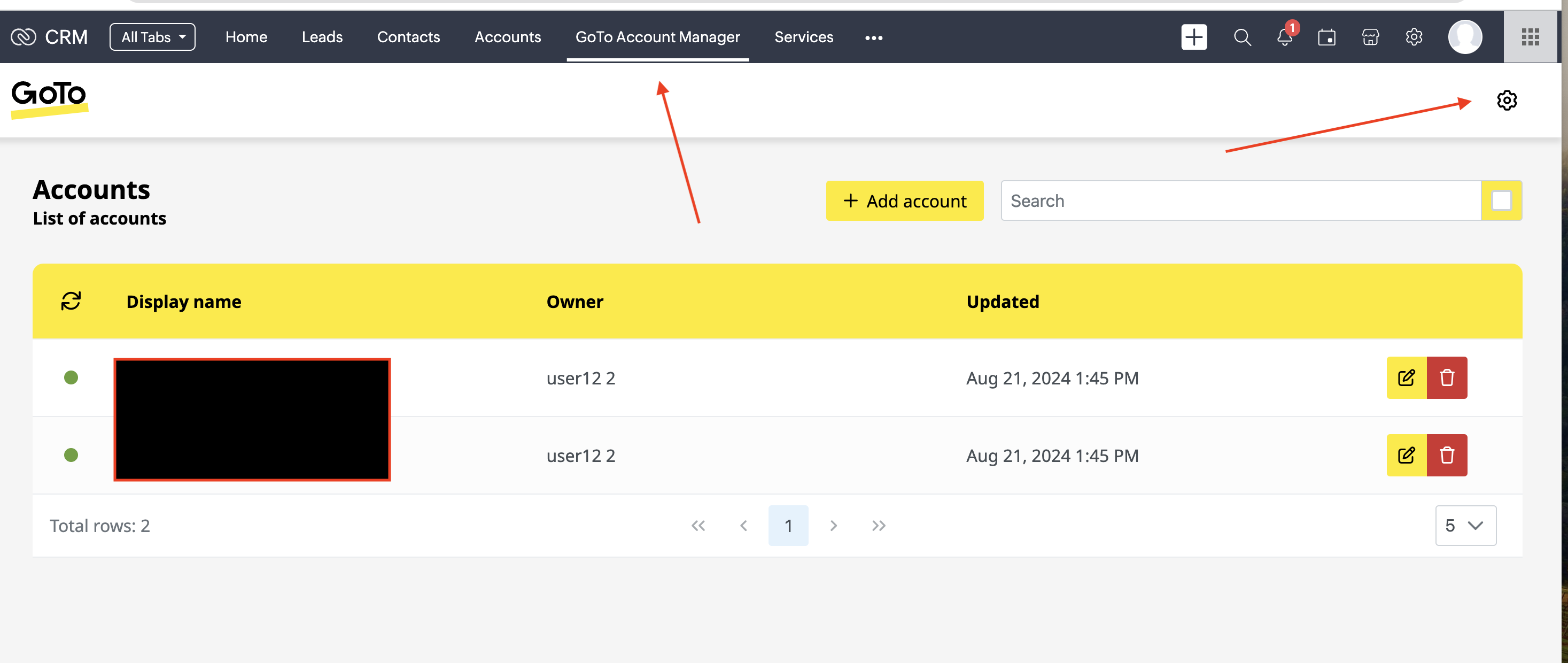Click the CRM logo icon
Screen dimensions: 1568x663
click(23, 37)
